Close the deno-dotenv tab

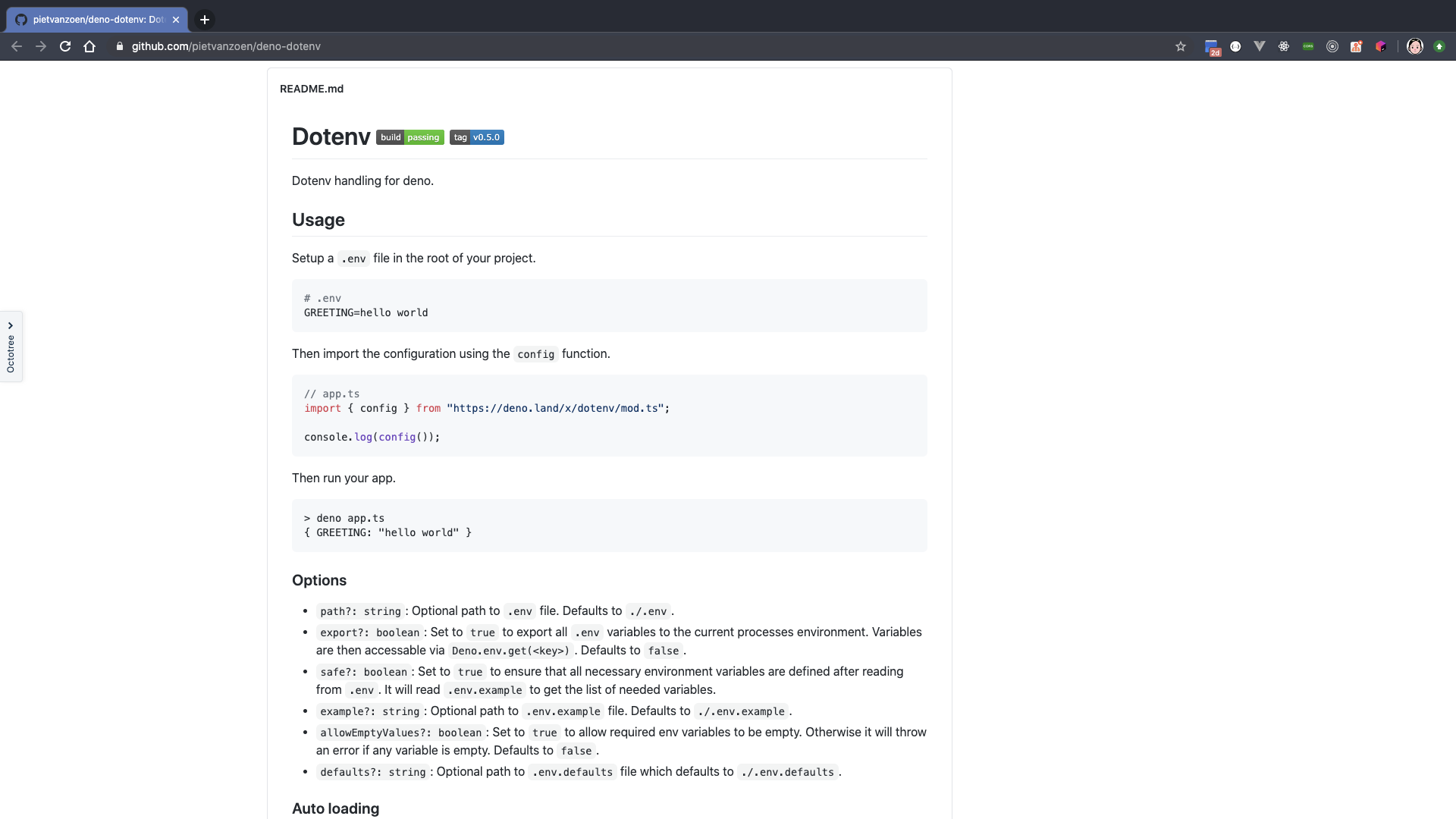[176, 20]
